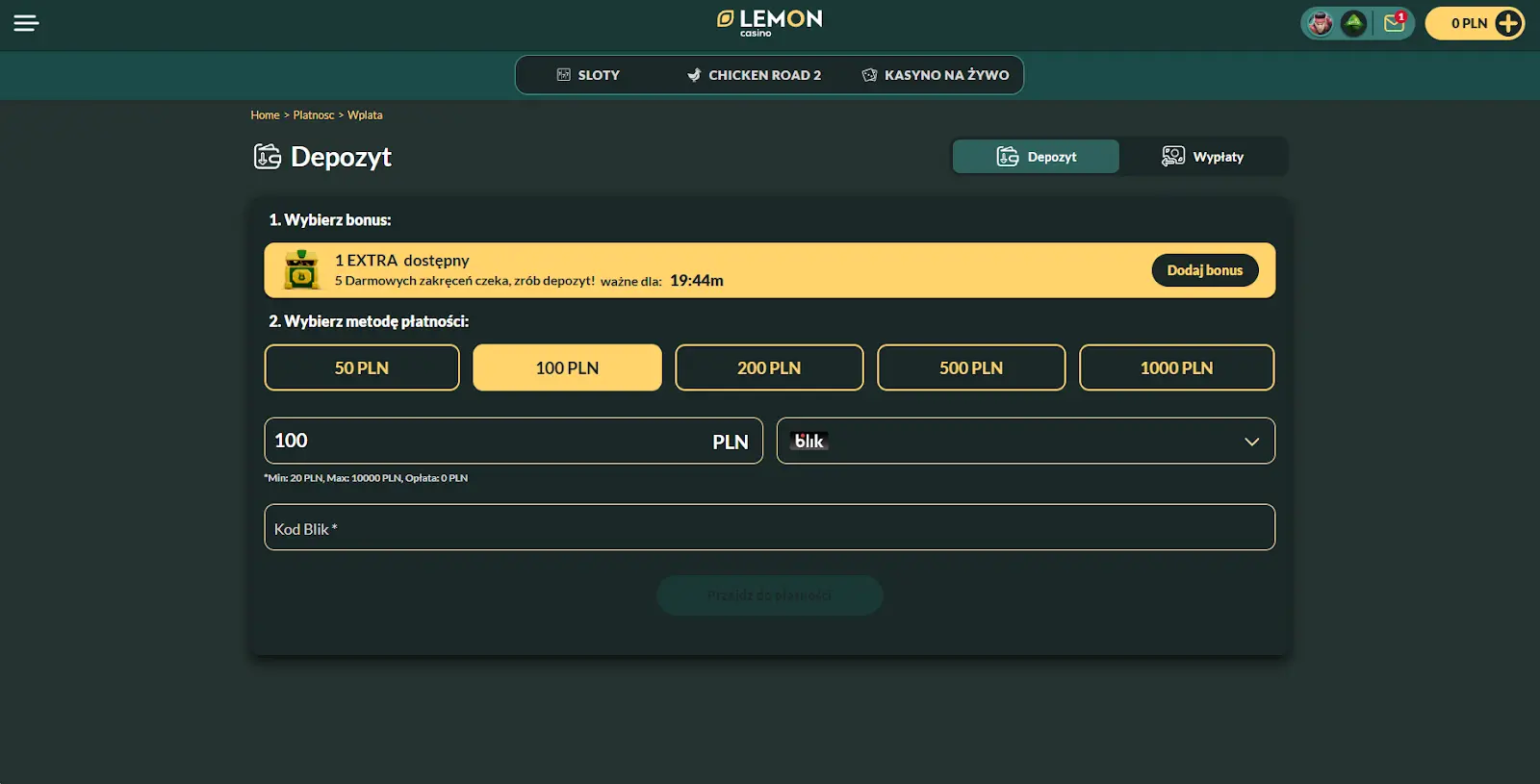Switch to the Wypłaty tab
This screenshot has width=1540, height=784.
click(x=1203, y=157)
